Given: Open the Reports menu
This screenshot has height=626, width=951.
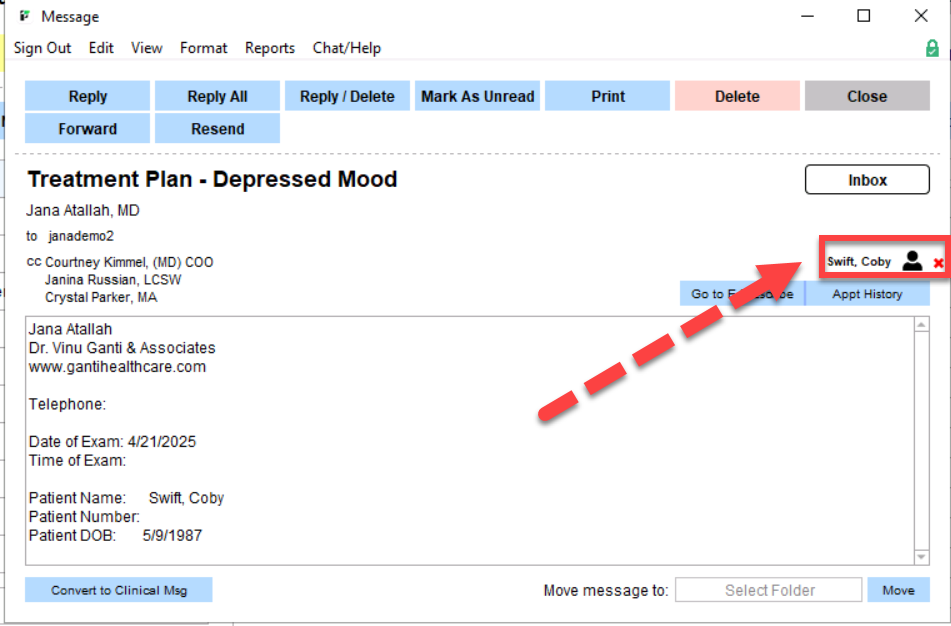Looking at the screenshot, I should point(270,48).
